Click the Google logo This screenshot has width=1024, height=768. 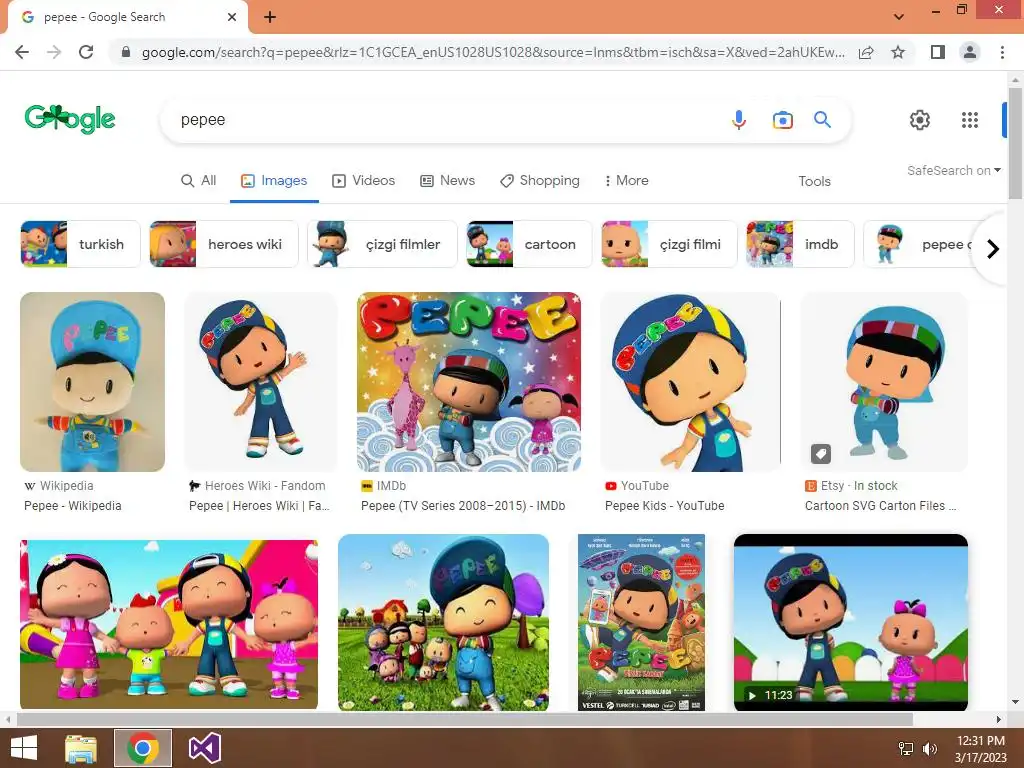tap(70, 118)
